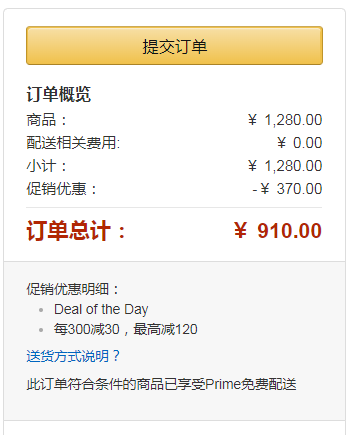The width and height of the screenshot is (360, 435).
Task: Click the Prime免费配送 free shipping notice
Action: (161, 384)
